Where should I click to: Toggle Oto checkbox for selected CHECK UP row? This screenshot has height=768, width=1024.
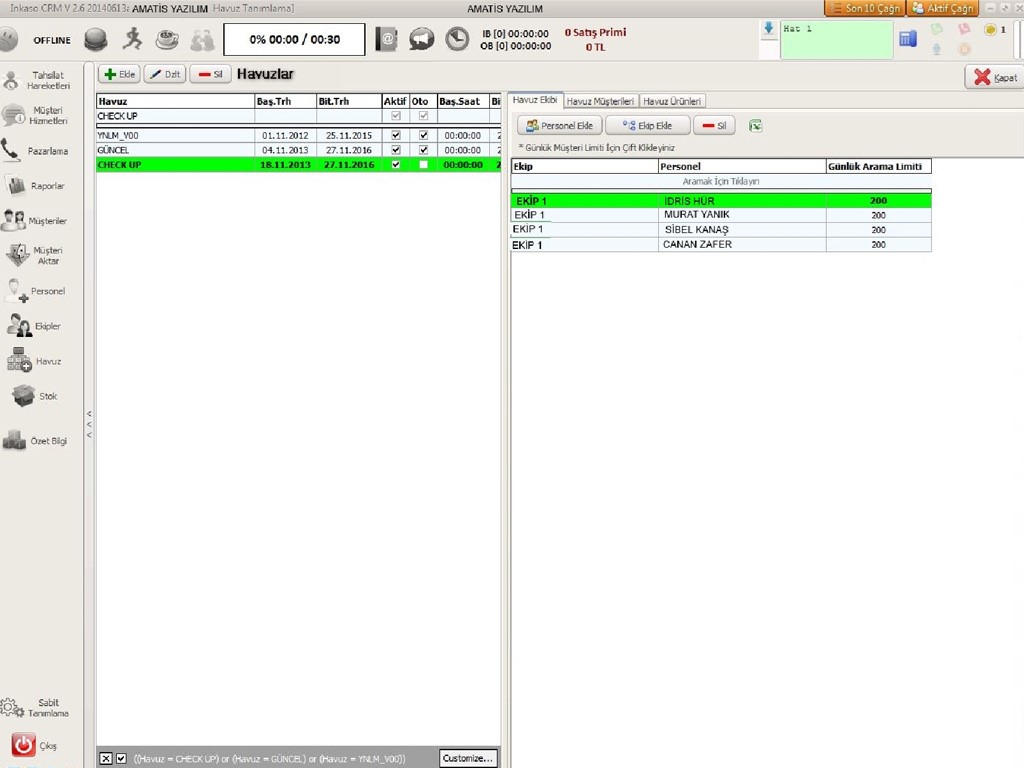(x=423, y=165)
